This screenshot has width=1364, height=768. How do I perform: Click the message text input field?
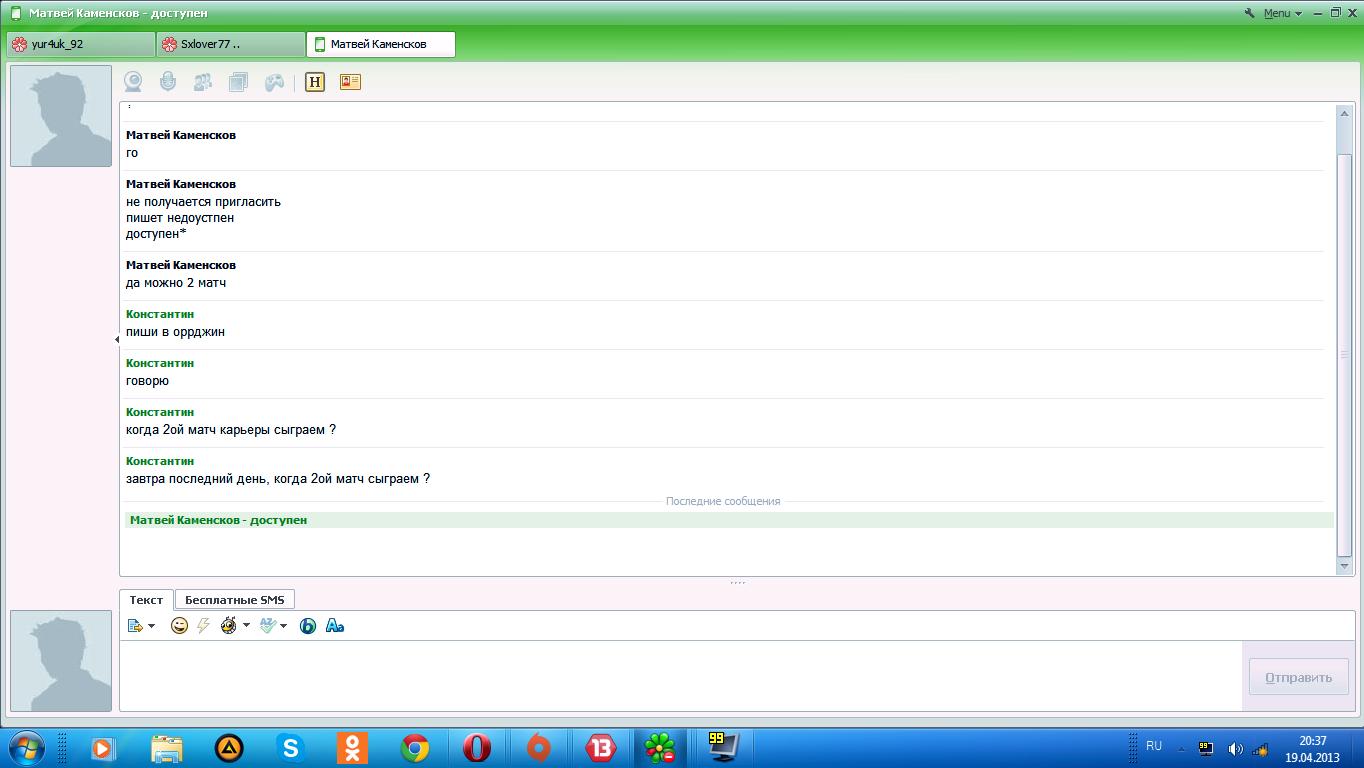680,676
